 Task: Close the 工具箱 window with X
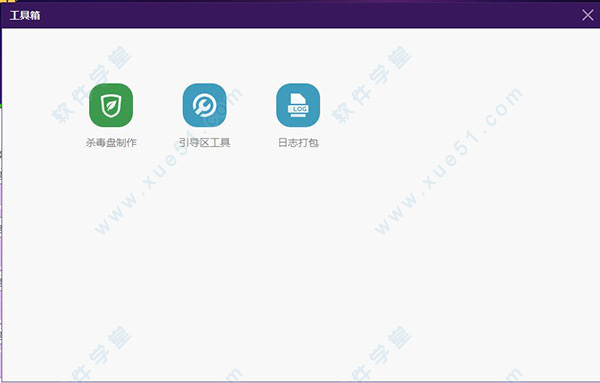pyautogui.click(x=587, y=15)
